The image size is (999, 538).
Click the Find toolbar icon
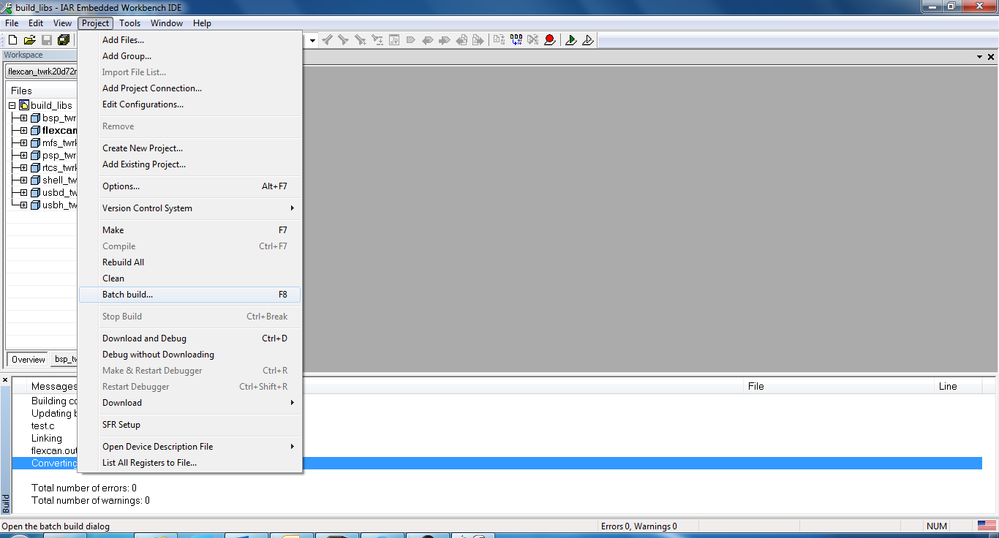pyautogui.click(x=361, y=40)
